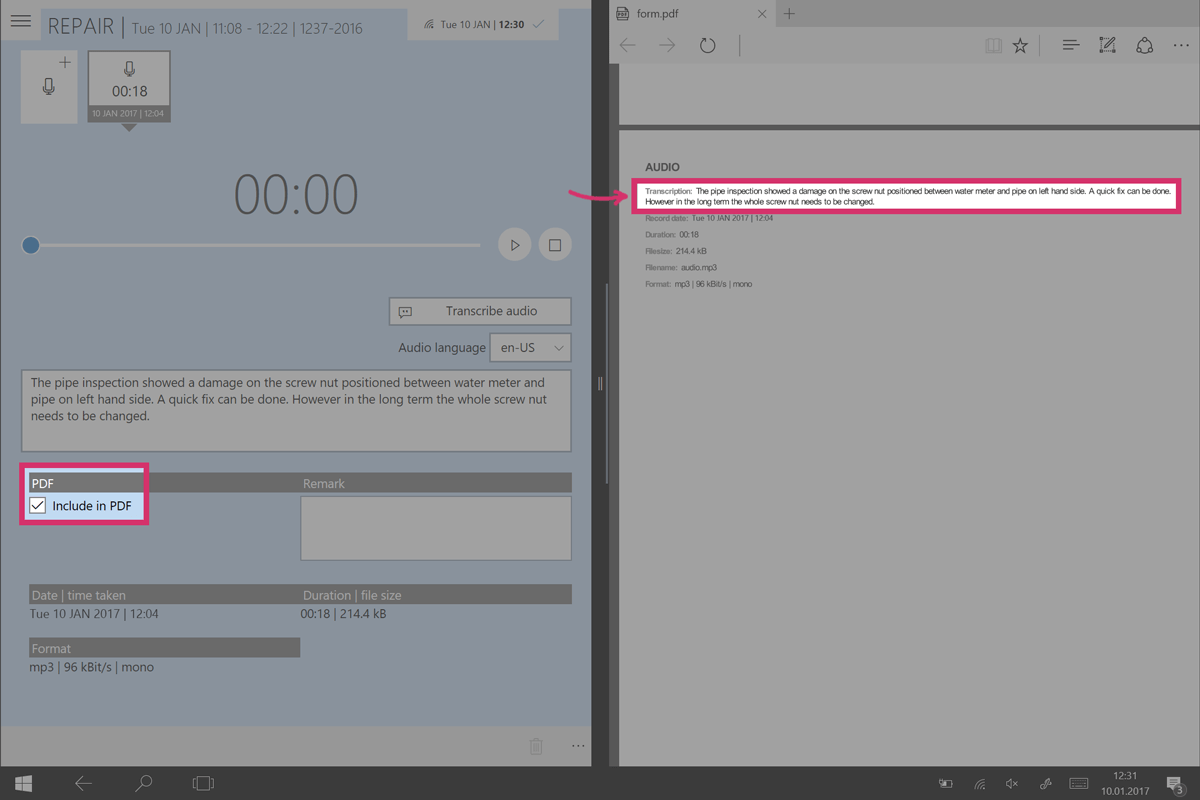Select the 00:18 audio recording thumbnail

pos(129,85)
